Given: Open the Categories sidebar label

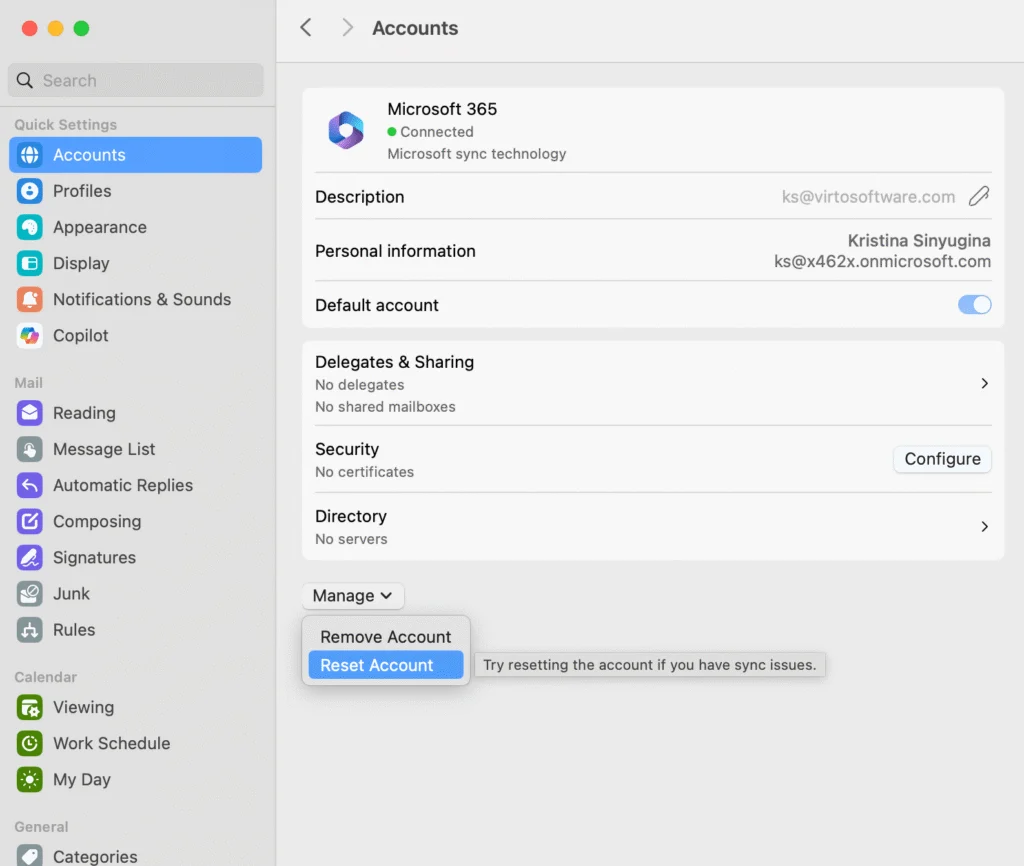Looking at the screenshot, I should [95, 856].
